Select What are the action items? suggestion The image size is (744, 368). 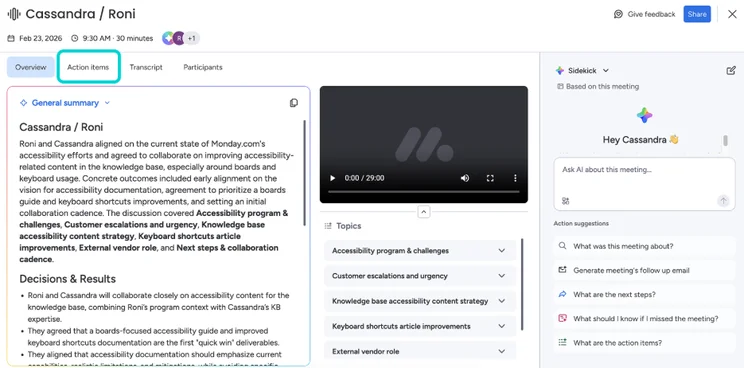click(x=644, y=343)
